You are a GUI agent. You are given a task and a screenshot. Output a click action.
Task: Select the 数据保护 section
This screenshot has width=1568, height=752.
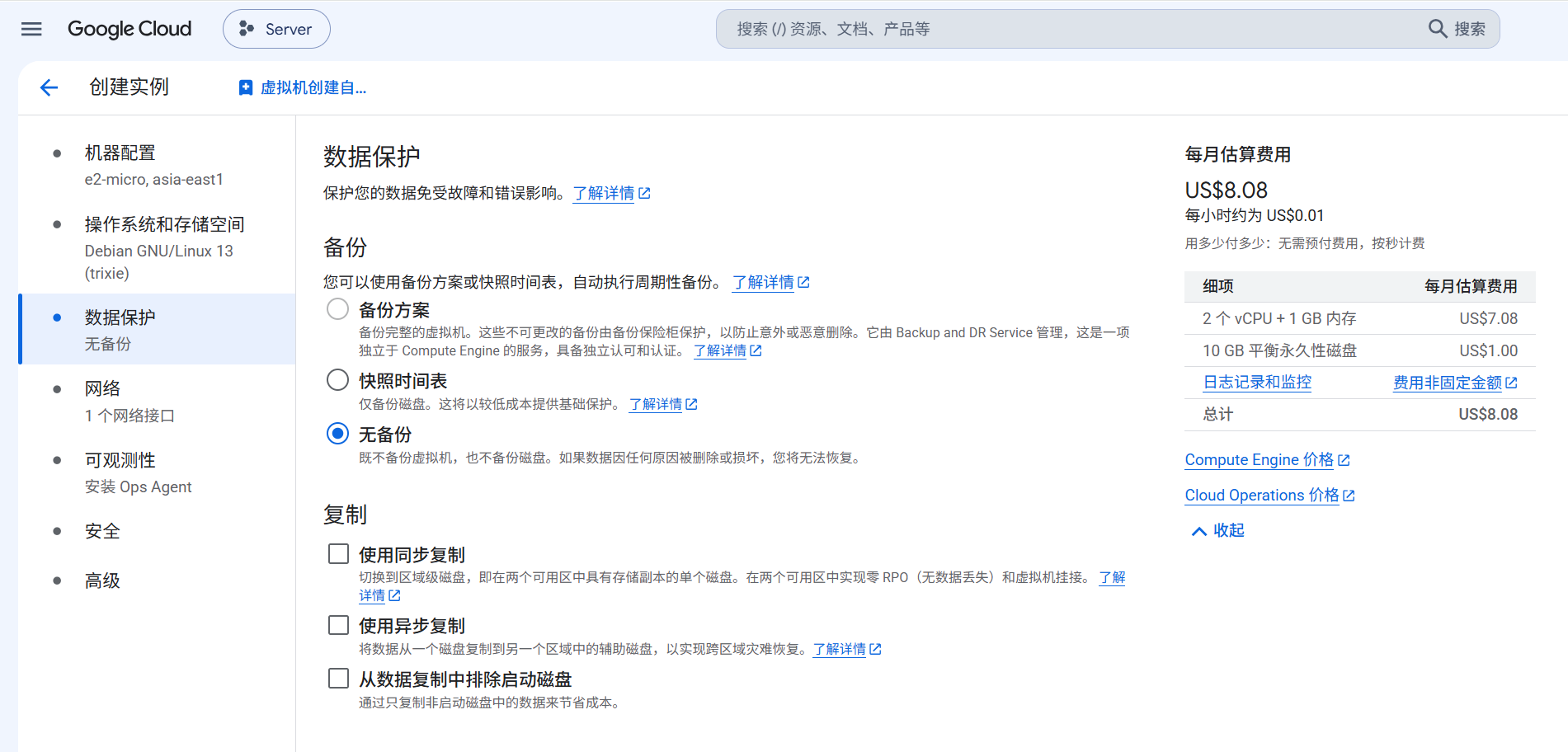[157, 329]
